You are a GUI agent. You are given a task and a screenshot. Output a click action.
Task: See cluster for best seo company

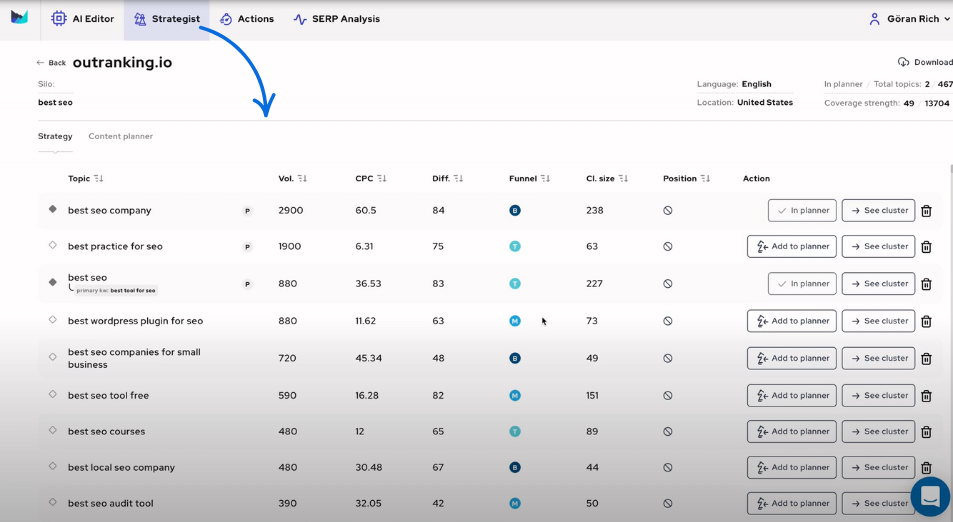point(878,210)
